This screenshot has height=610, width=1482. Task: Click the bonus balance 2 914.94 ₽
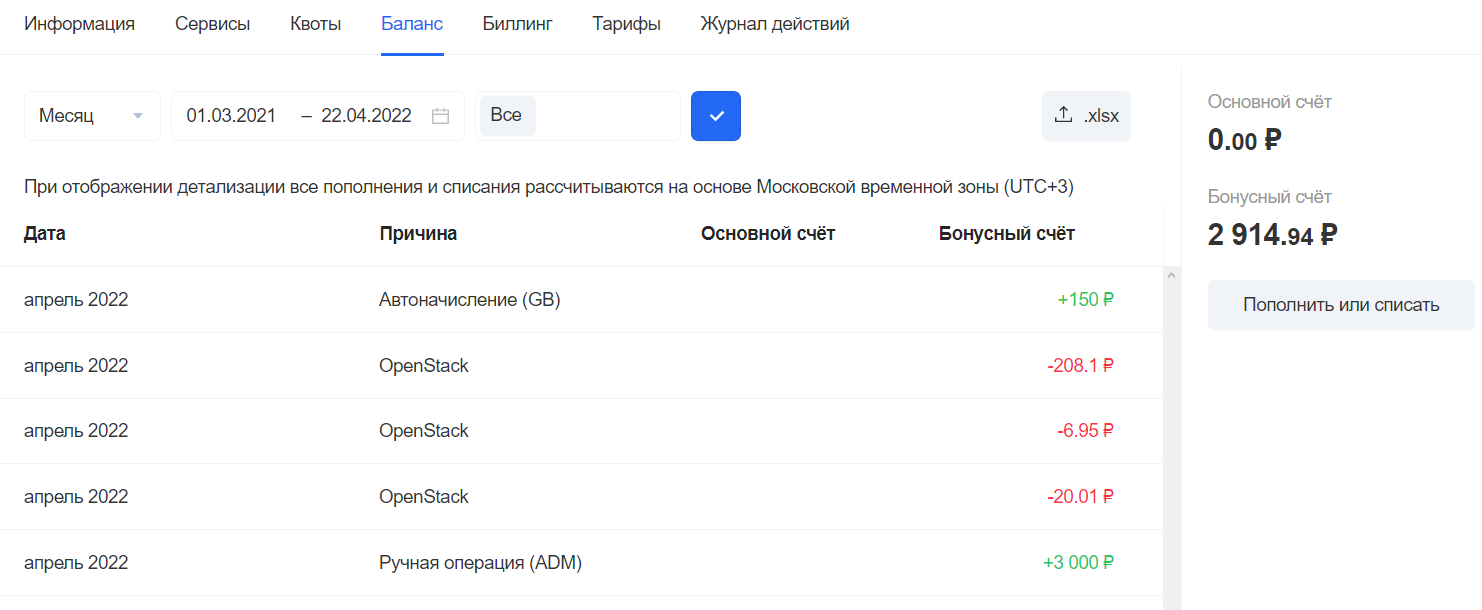coord(1273,235)
